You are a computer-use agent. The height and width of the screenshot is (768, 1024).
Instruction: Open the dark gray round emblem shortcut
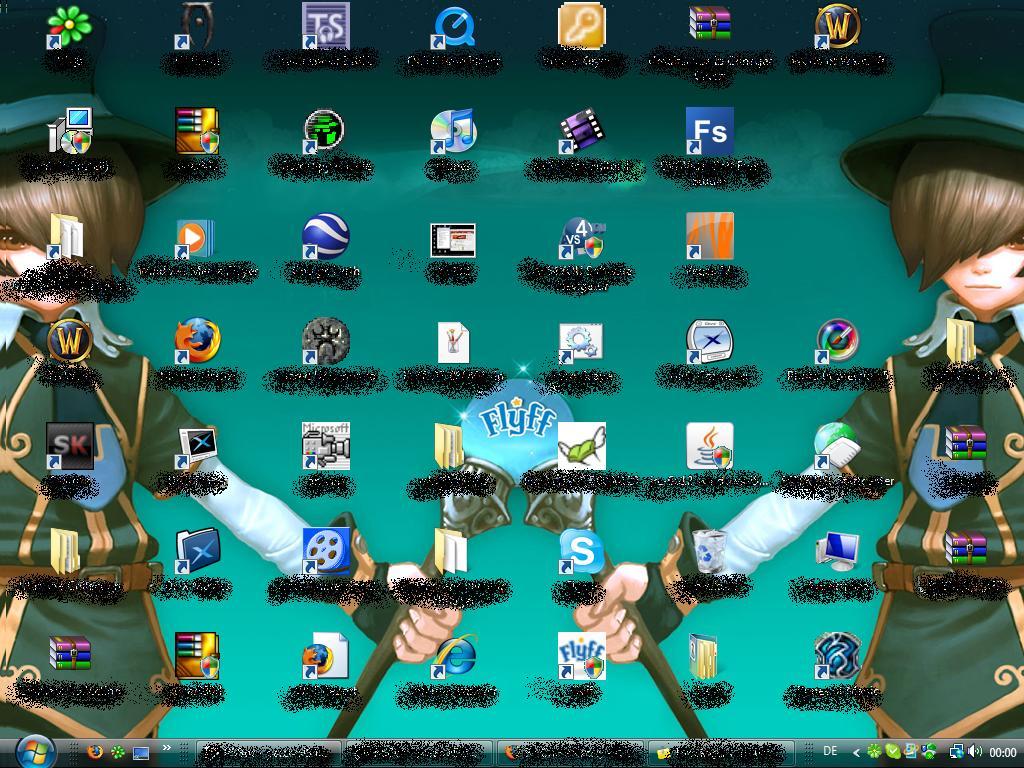[x=325, y=340]
